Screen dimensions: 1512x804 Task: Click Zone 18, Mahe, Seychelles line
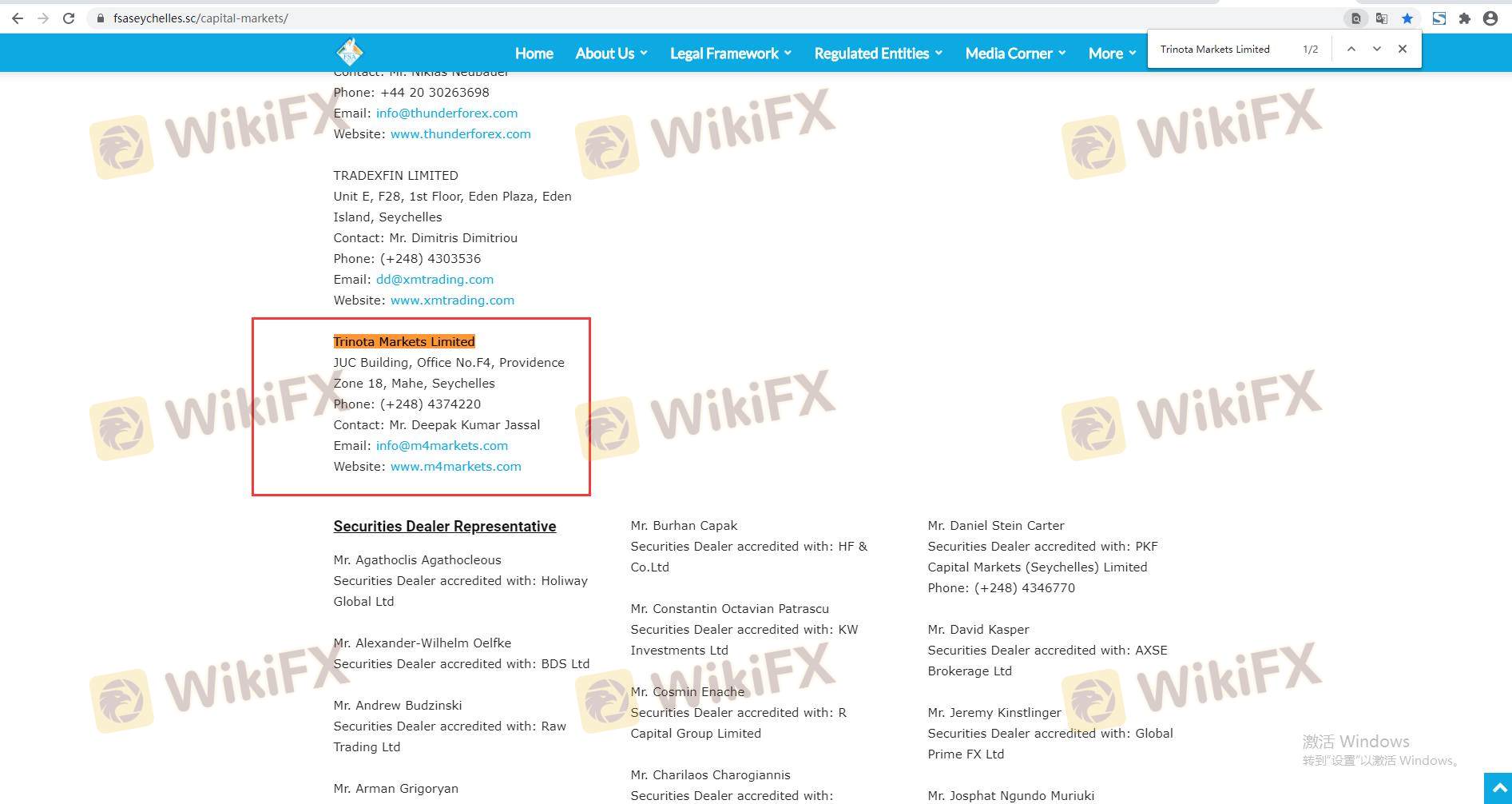click(x=414, y=384)
